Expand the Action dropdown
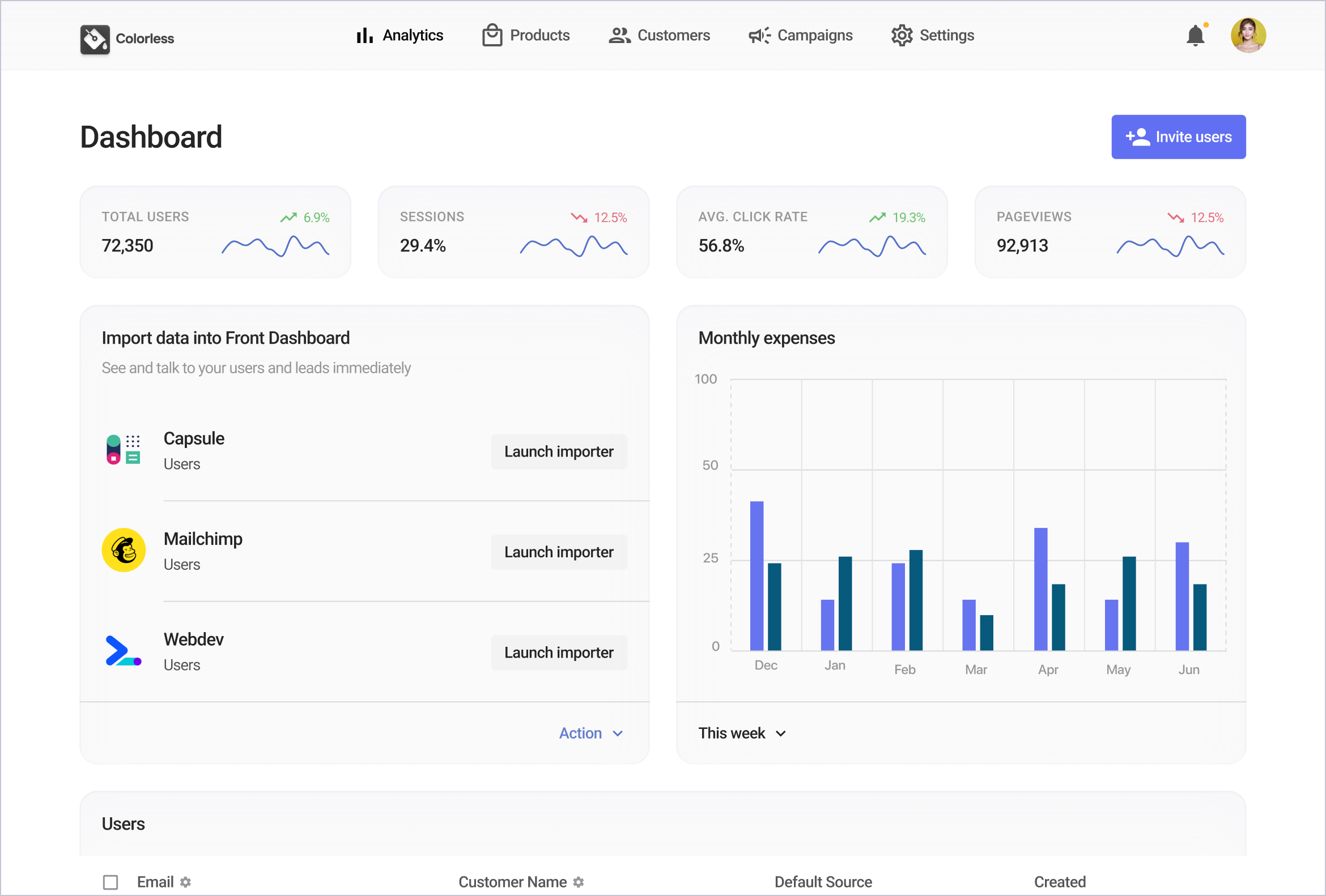Screen dimensions: 1326x896 pyautogui.click(x=590, y=733)
